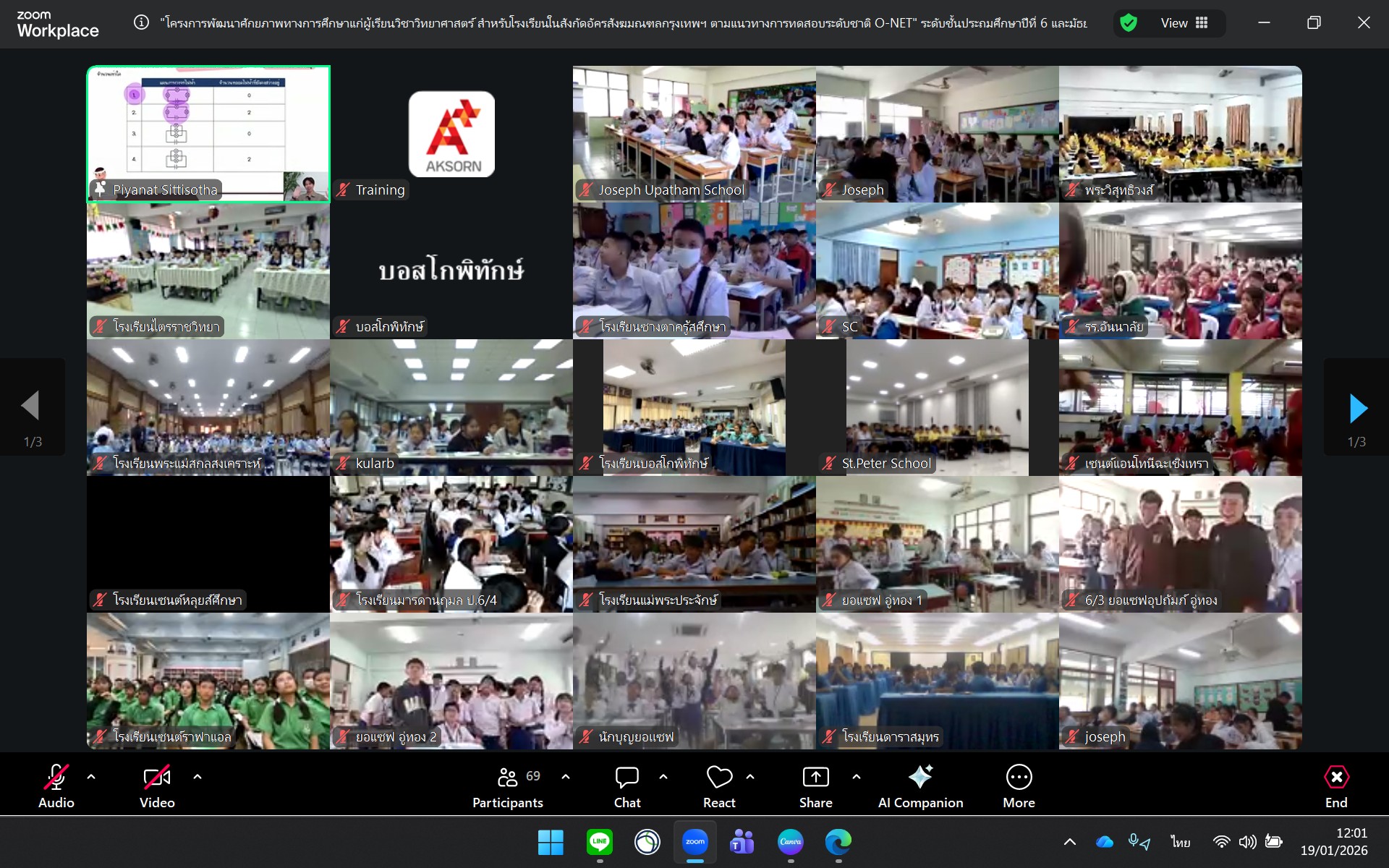Expand the React options chevron
The width and height of the screenshot is (1389, 868).
coord(750,777)
